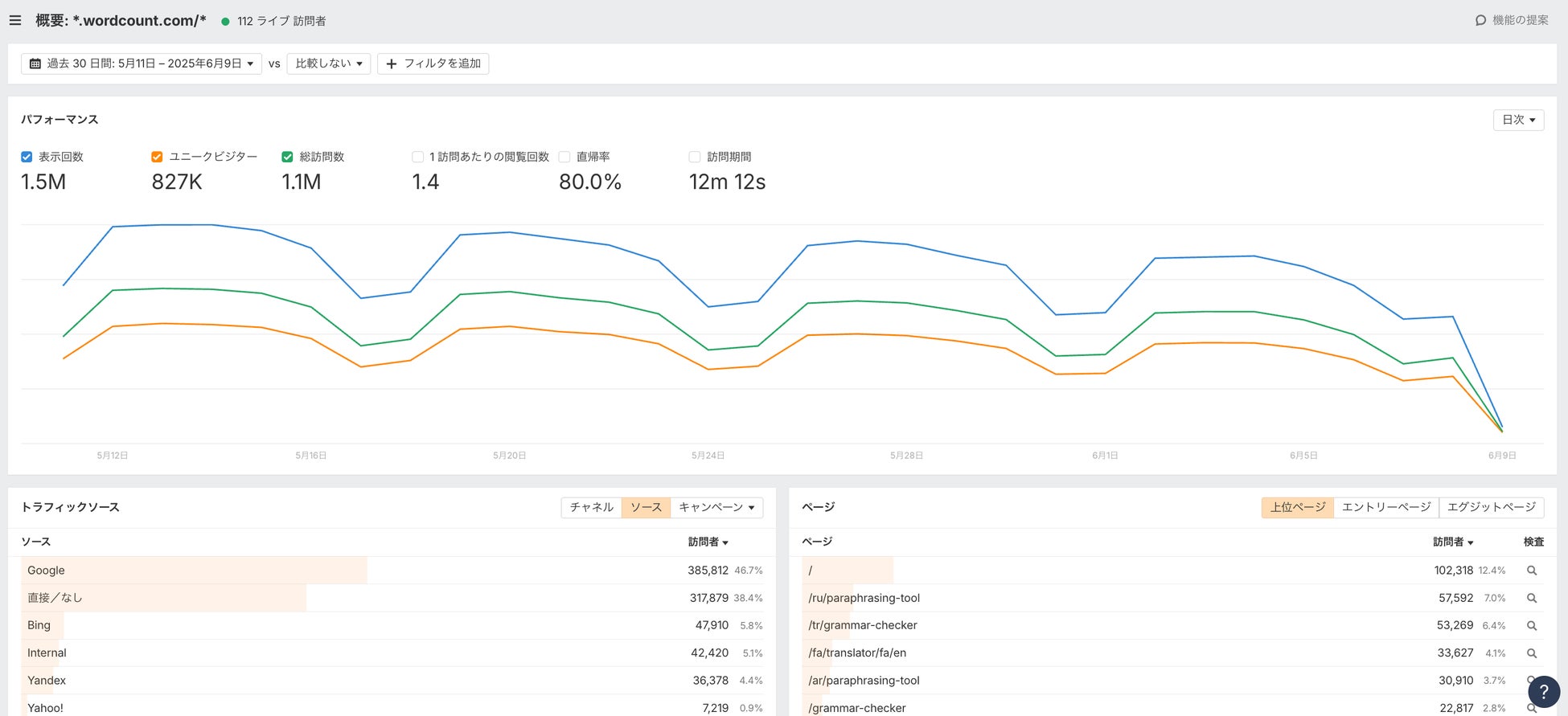Switch to the チャネル tab
Screen dimensions: 1568x716
591,507
